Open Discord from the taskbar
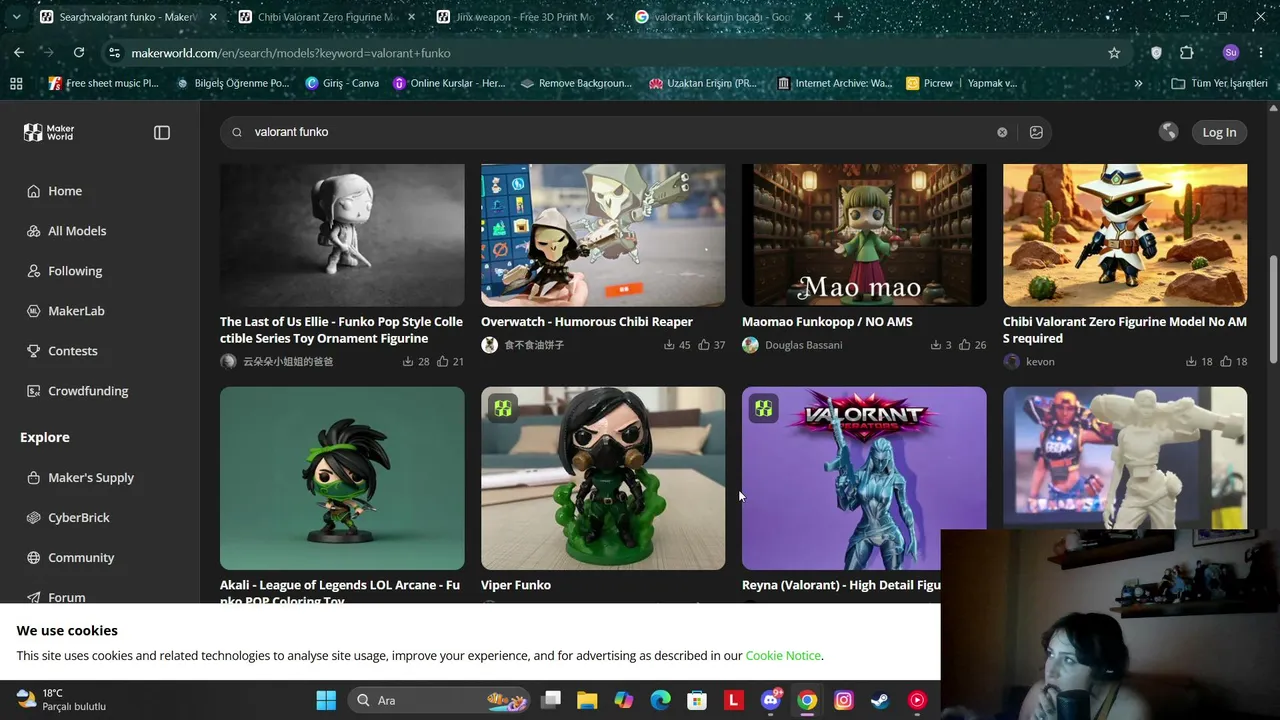Screen dimensions: 1280x720 pyautogui.click(x=771, y=700)
